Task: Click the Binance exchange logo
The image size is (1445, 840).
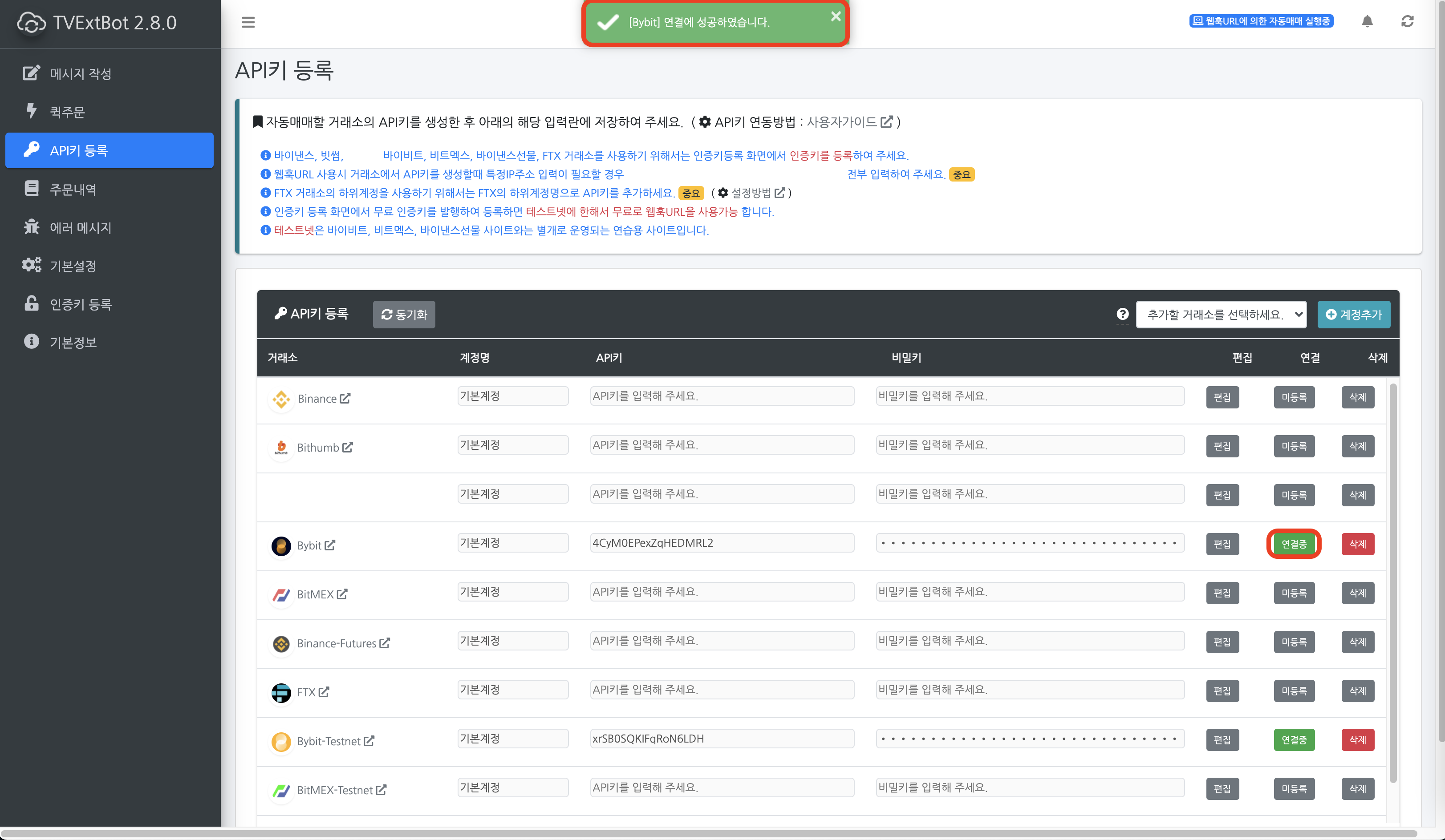Action: [281, 399]
